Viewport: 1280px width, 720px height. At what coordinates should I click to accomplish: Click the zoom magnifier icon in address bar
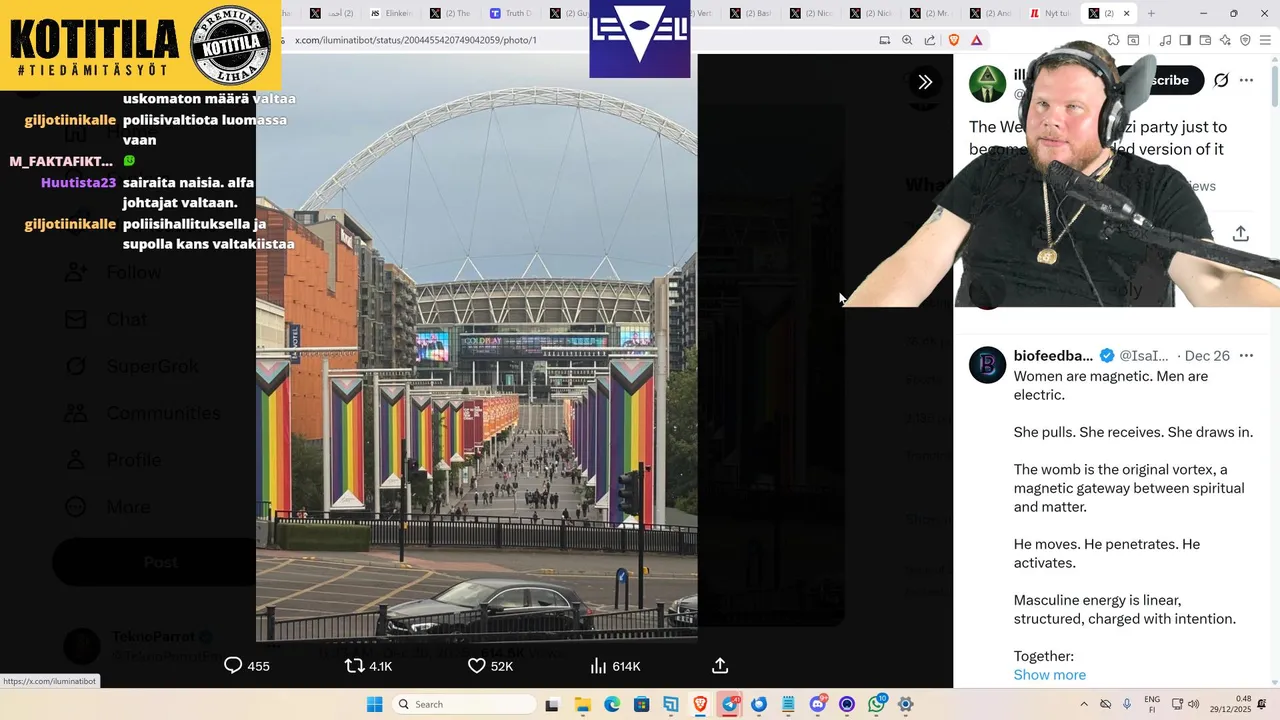pos(907,40)
